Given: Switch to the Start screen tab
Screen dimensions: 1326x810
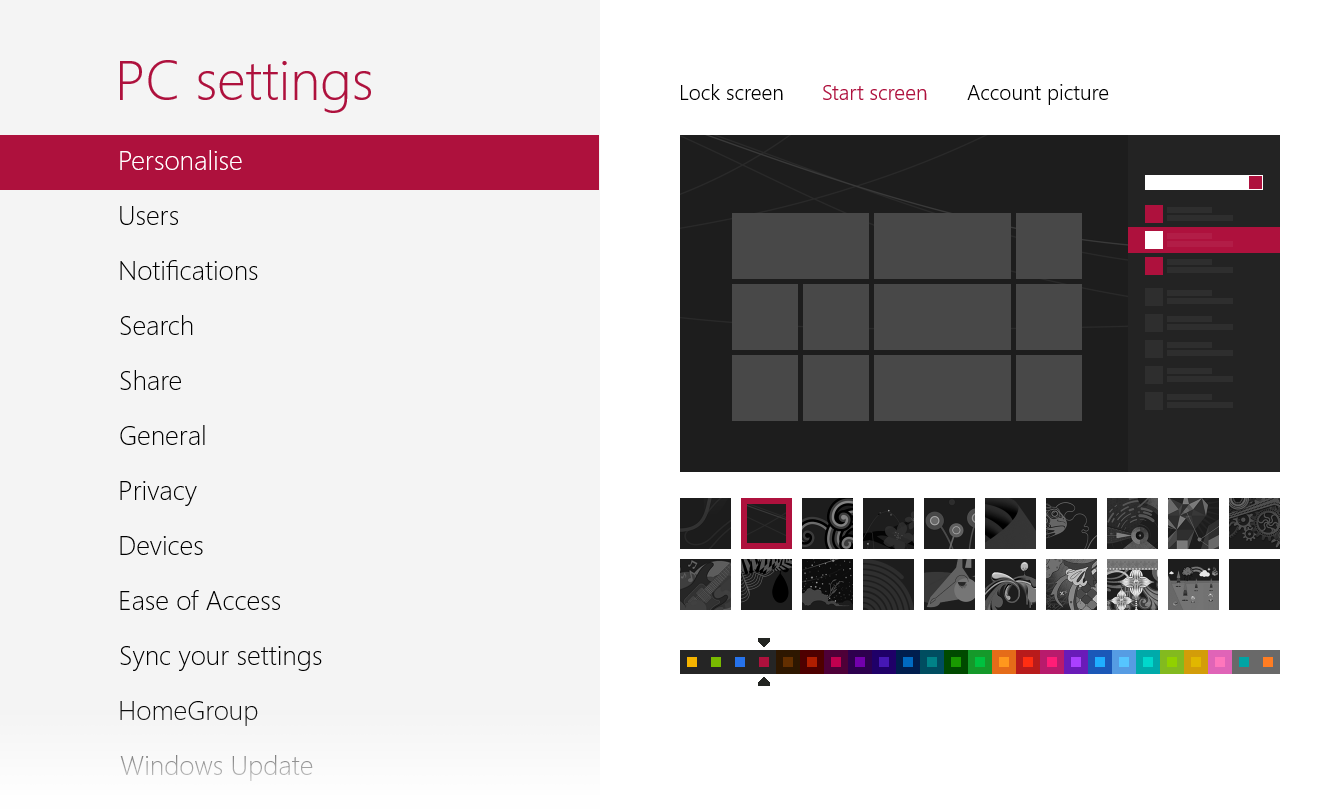Looking at the screenshot, I should click(874, 93).
